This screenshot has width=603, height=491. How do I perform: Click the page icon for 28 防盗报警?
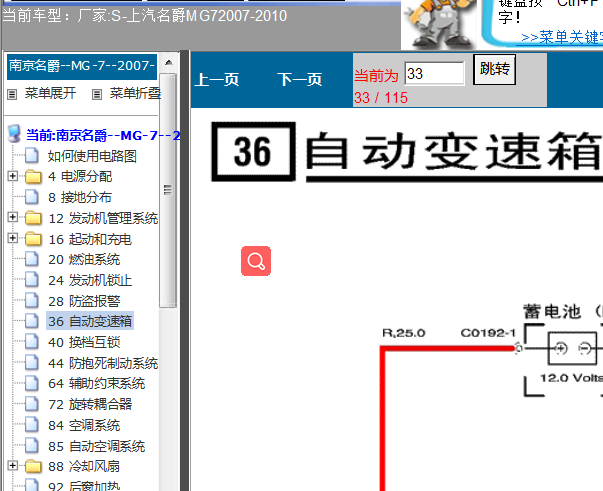tap(32, 301)
